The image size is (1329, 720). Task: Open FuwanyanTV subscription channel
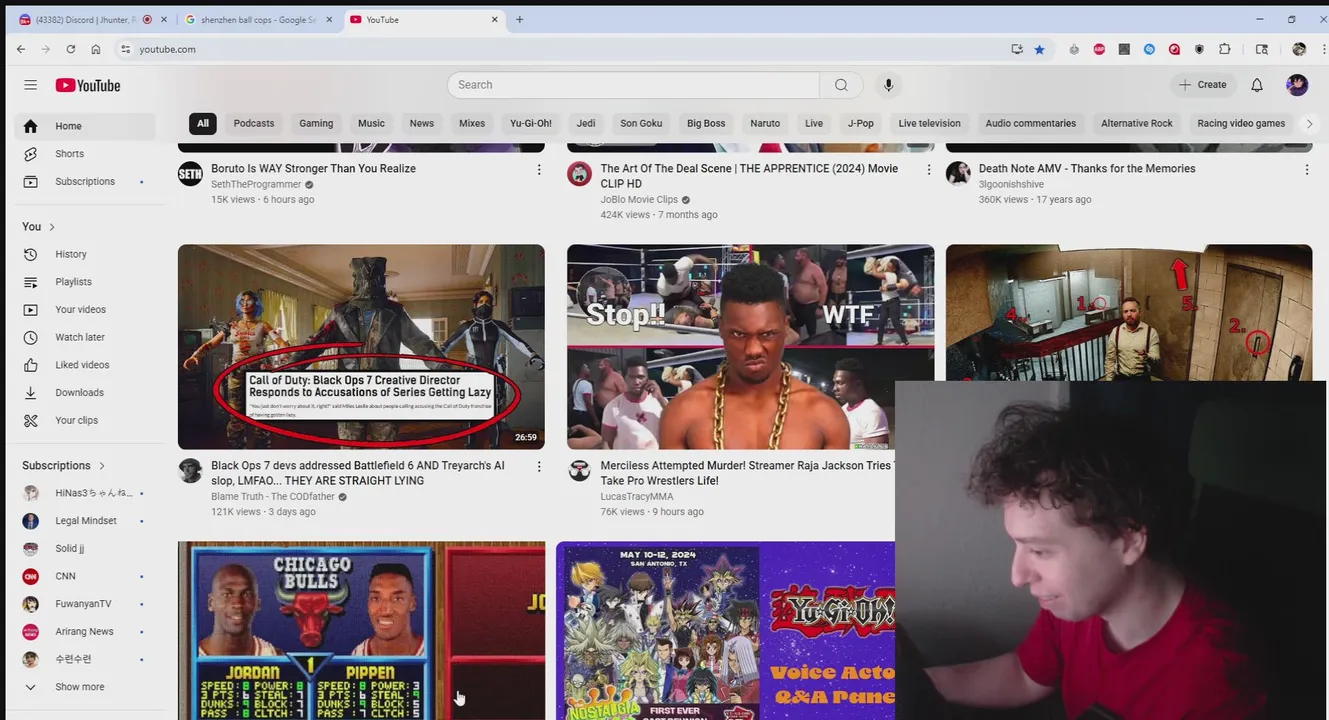click(85, 604)
